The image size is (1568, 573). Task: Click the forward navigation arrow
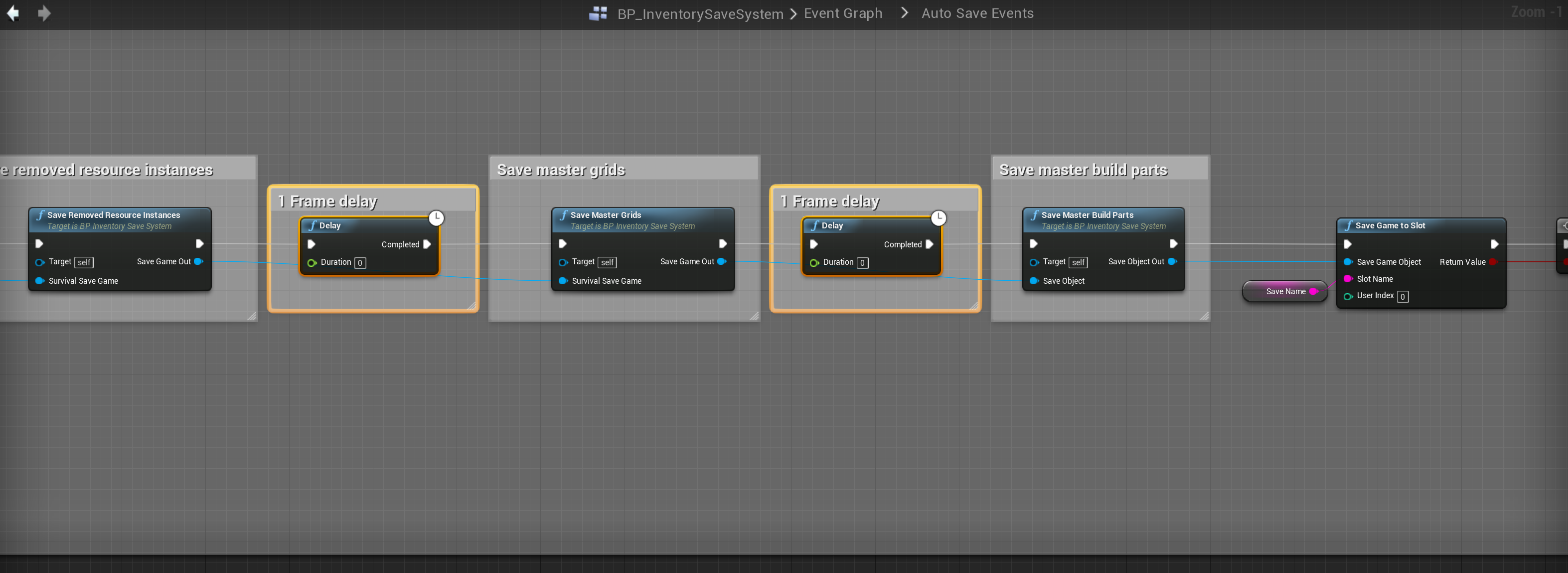[x=44, y=13]
